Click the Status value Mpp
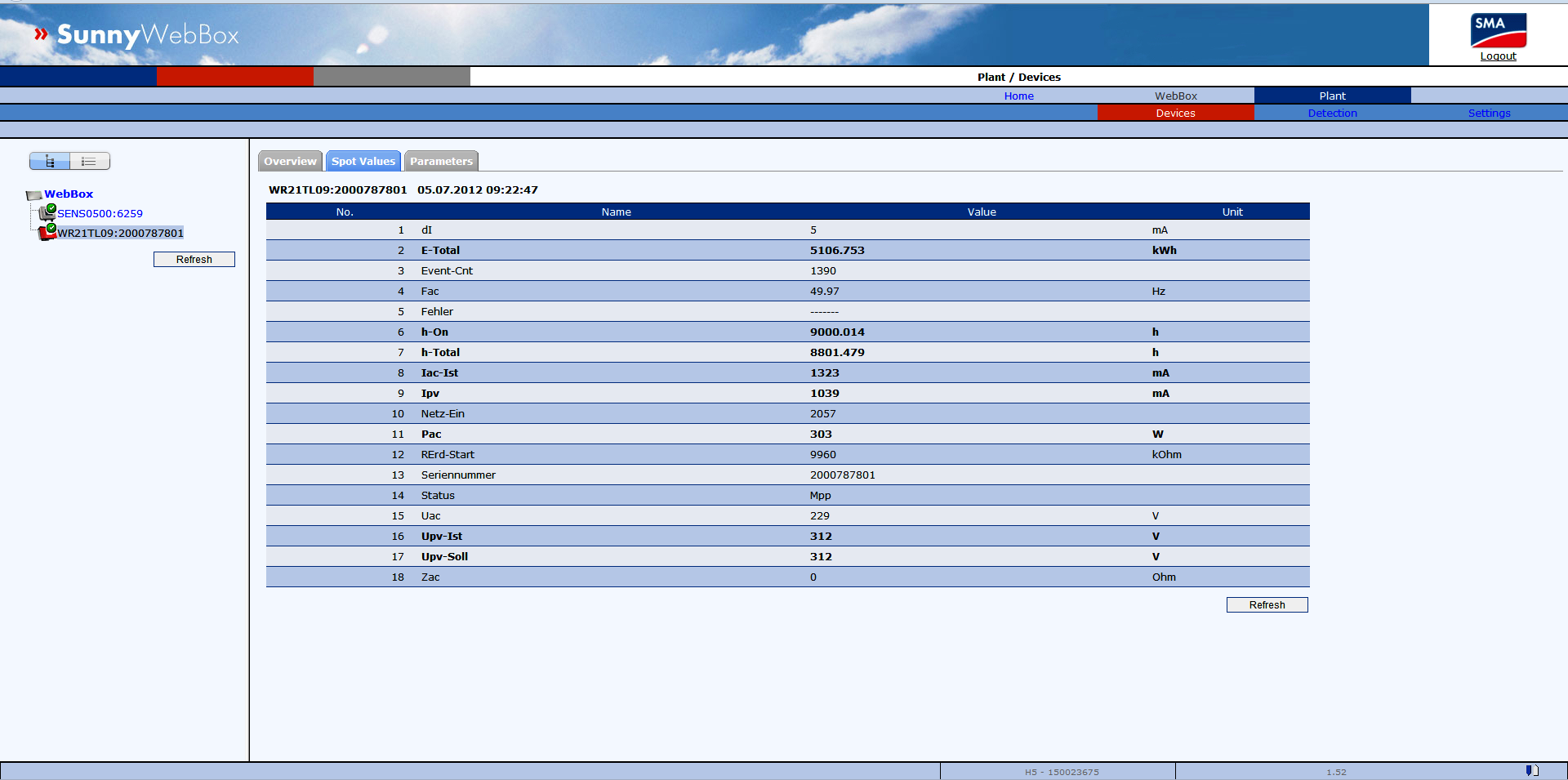 [821, 496]
